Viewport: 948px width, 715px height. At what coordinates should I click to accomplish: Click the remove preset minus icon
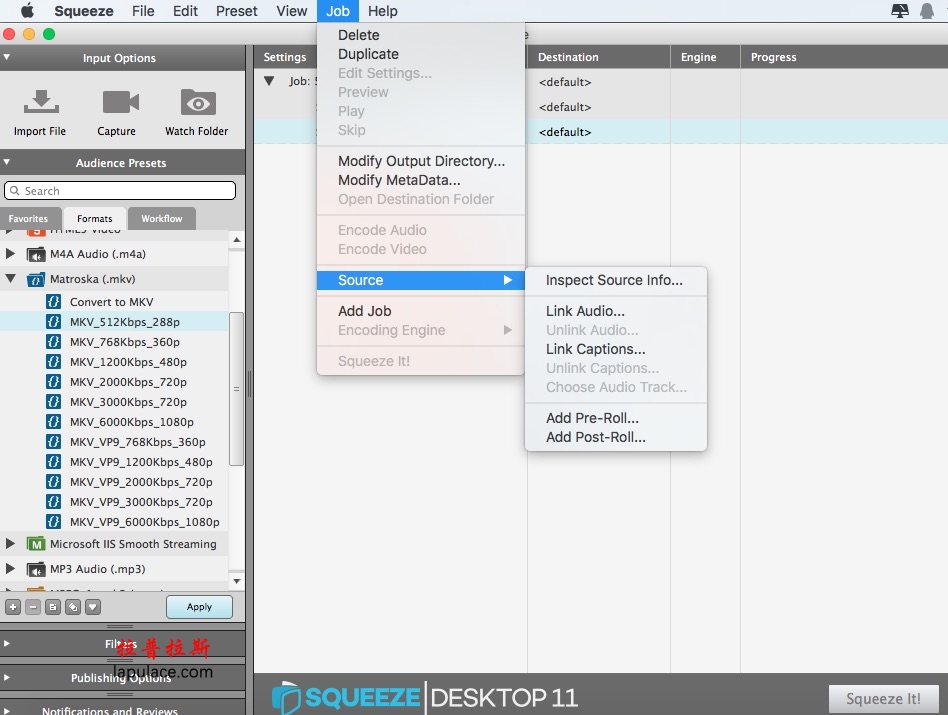pyautogui.click(x=33, y=607)
